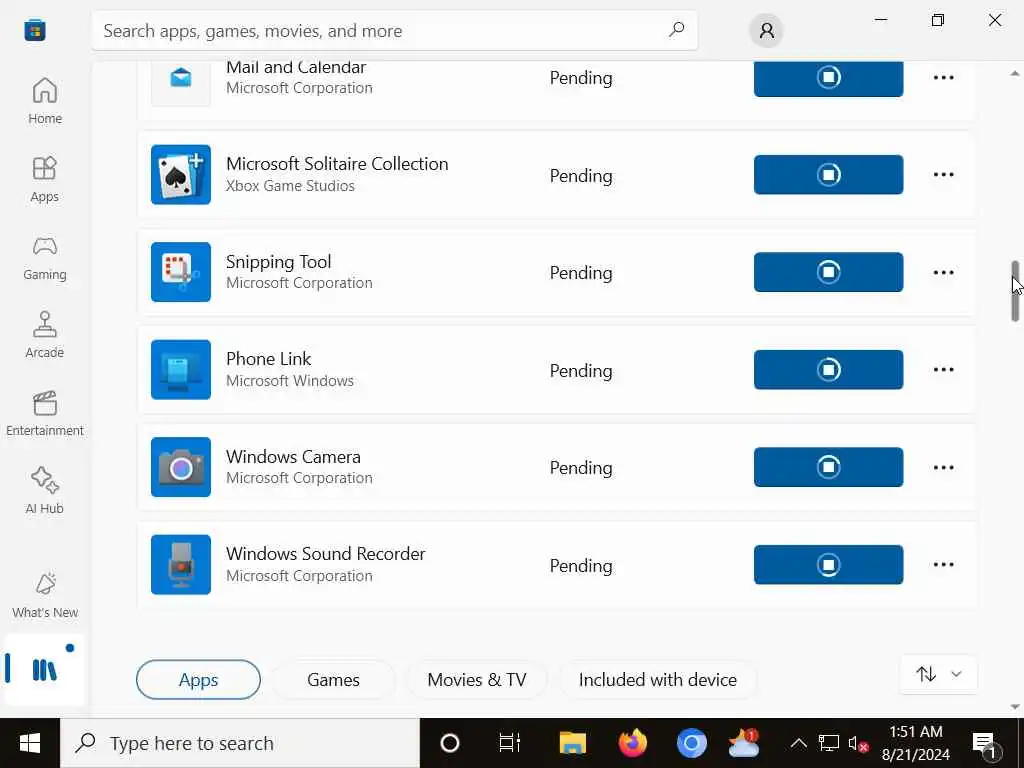The height and width of the screenshot is (768, 1024).
Task: Open the Library icon in sidebar
Action: (x=44, y=669)
